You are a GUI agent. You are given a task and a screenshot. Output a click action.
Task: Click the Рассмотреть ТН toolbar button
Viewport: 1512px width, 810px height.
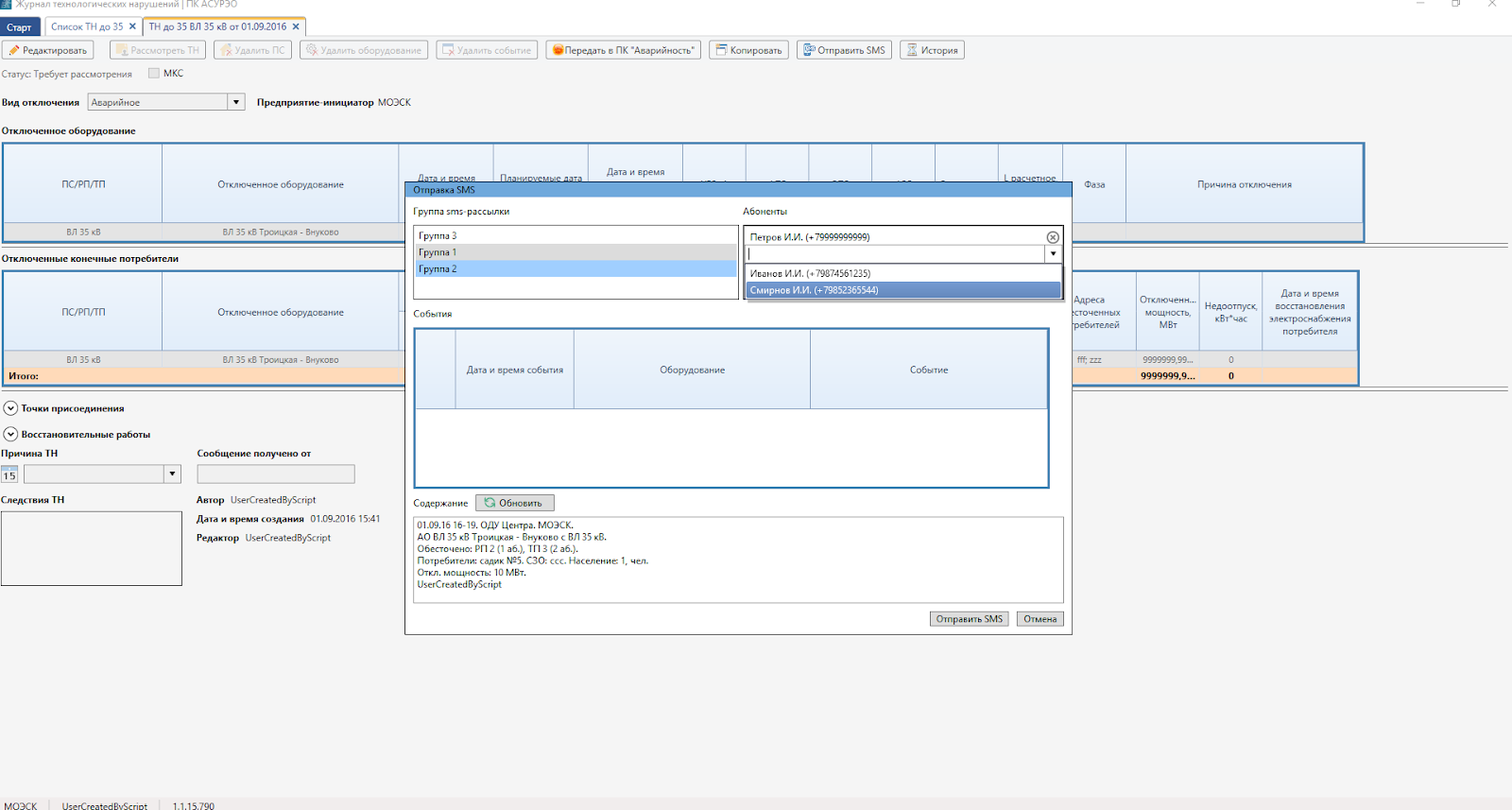click(x=158, y=50)
